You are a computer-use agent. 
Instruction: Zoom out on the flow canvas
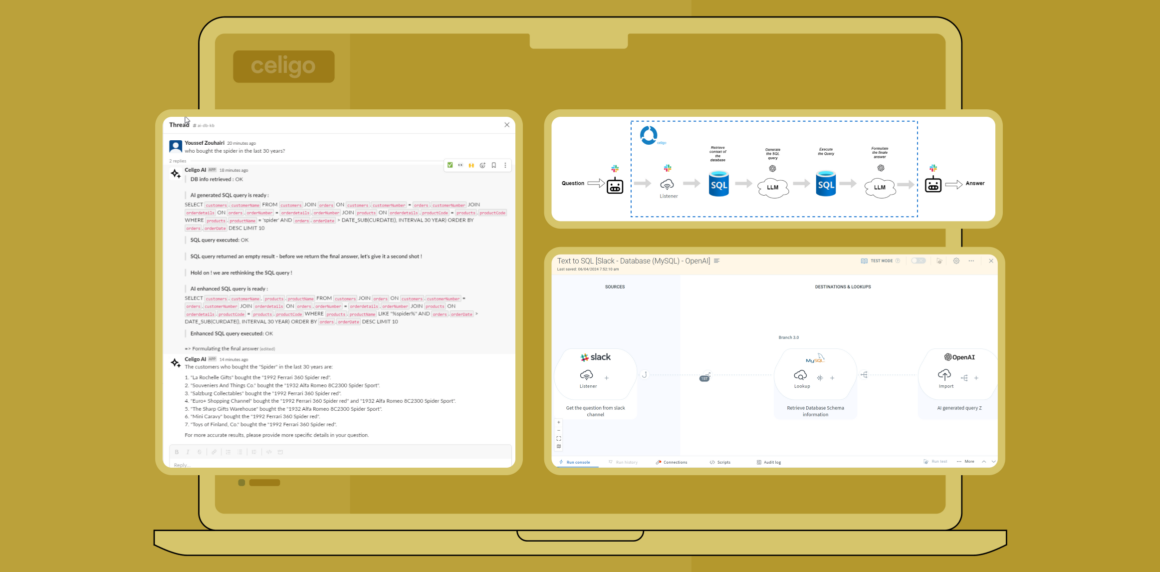click(559, 430)
